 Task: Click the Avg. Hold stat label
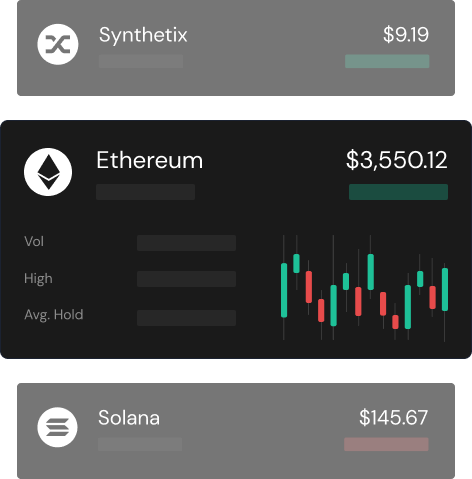coord(54,315)
